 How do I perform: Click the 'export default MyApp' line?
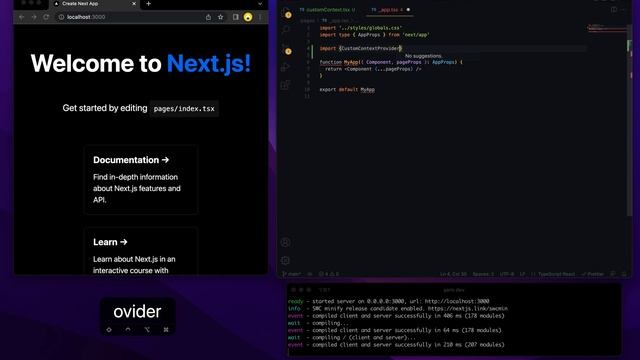click(347, 89)
